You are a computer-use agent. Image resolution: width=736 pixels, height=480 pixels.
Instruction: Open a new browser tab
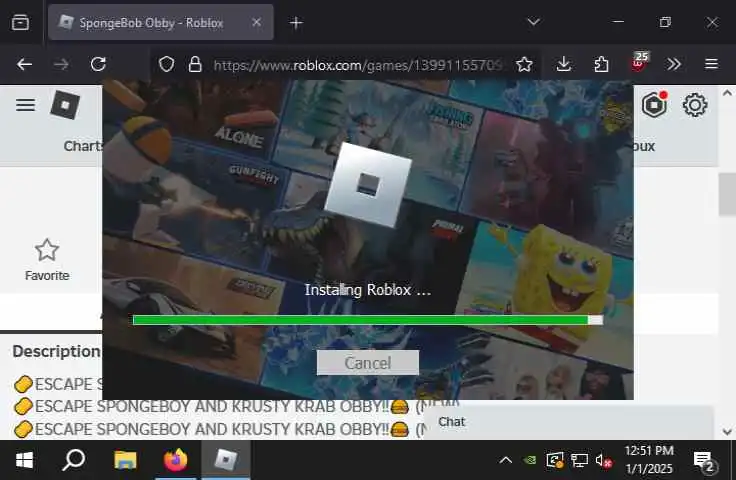296,23
